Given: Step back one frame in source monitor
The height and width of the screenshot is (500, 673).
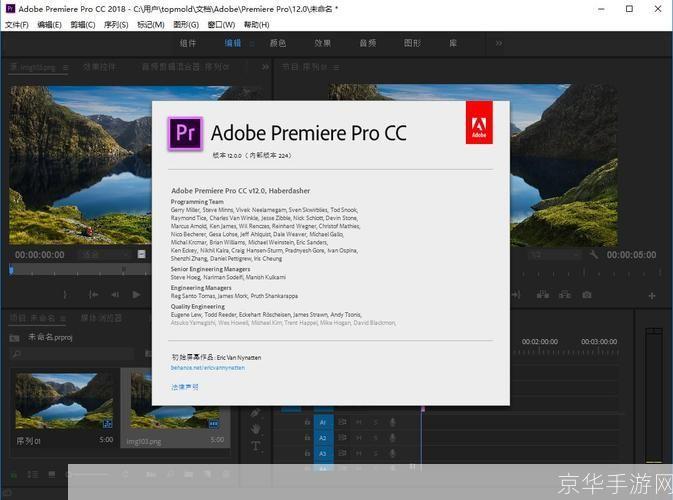Looking at the screenshot, I should (115, 295).
